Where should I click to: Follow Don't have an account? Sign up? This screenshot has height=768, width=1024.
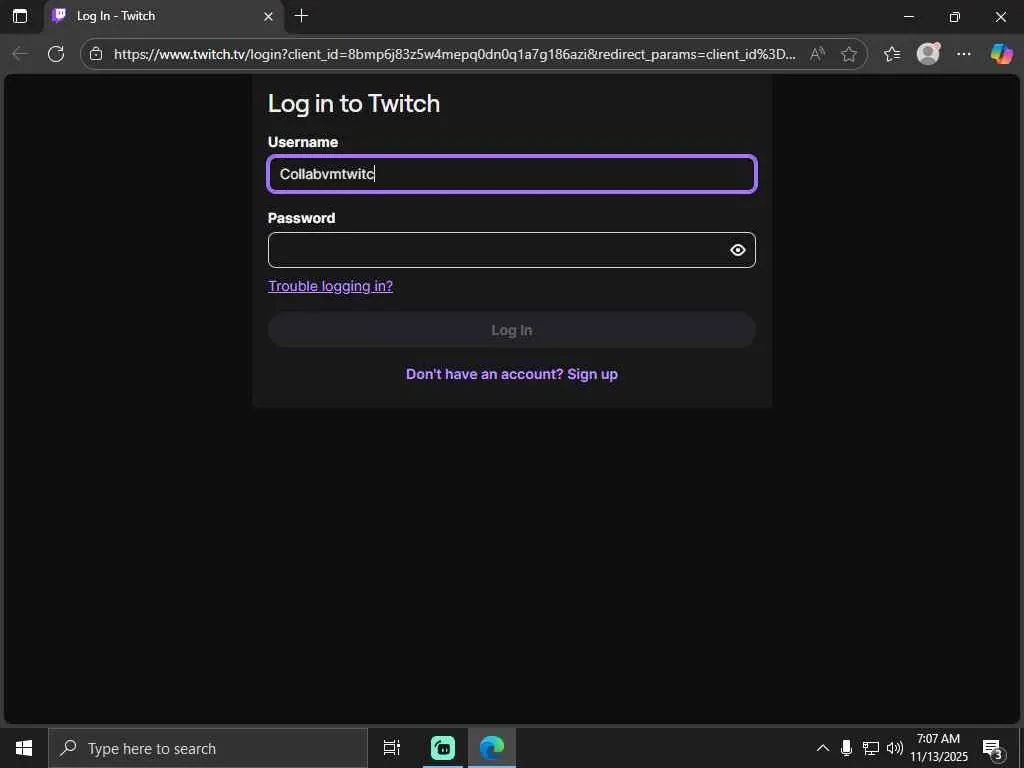point(512,374)
